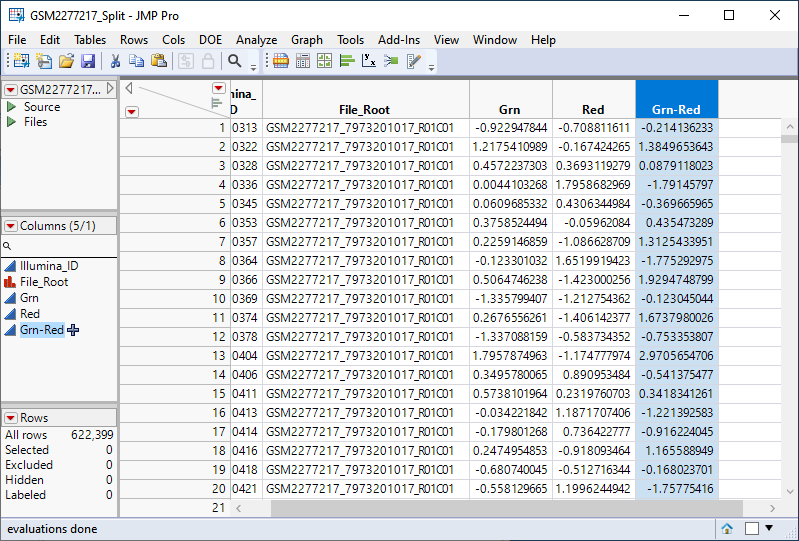Click the Distribution bar-chart toolbar icon
Screen dimensions: 799x541
tap(347, 62)
